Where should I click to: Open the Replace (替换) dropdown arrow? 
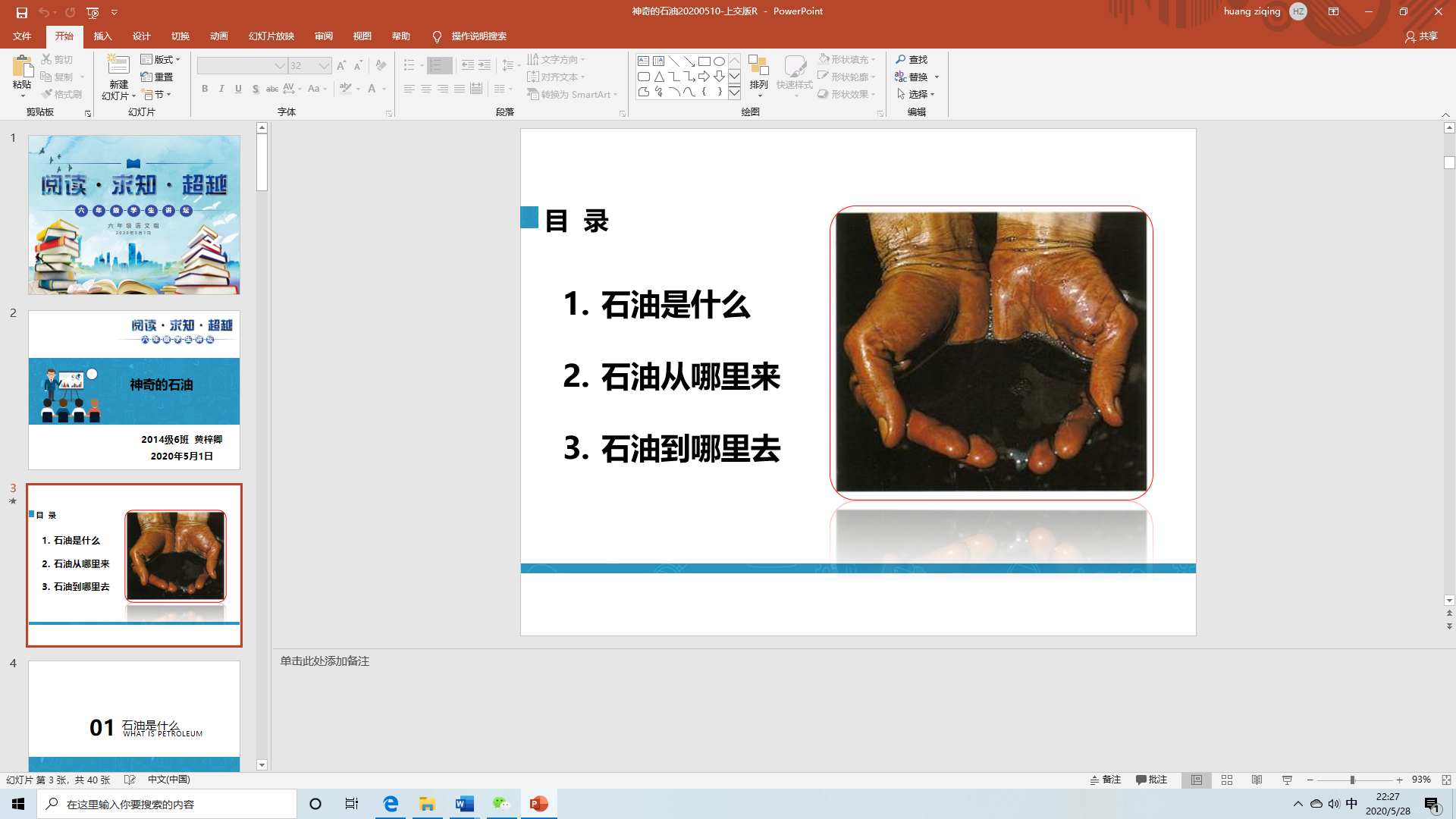click(937, 77)
